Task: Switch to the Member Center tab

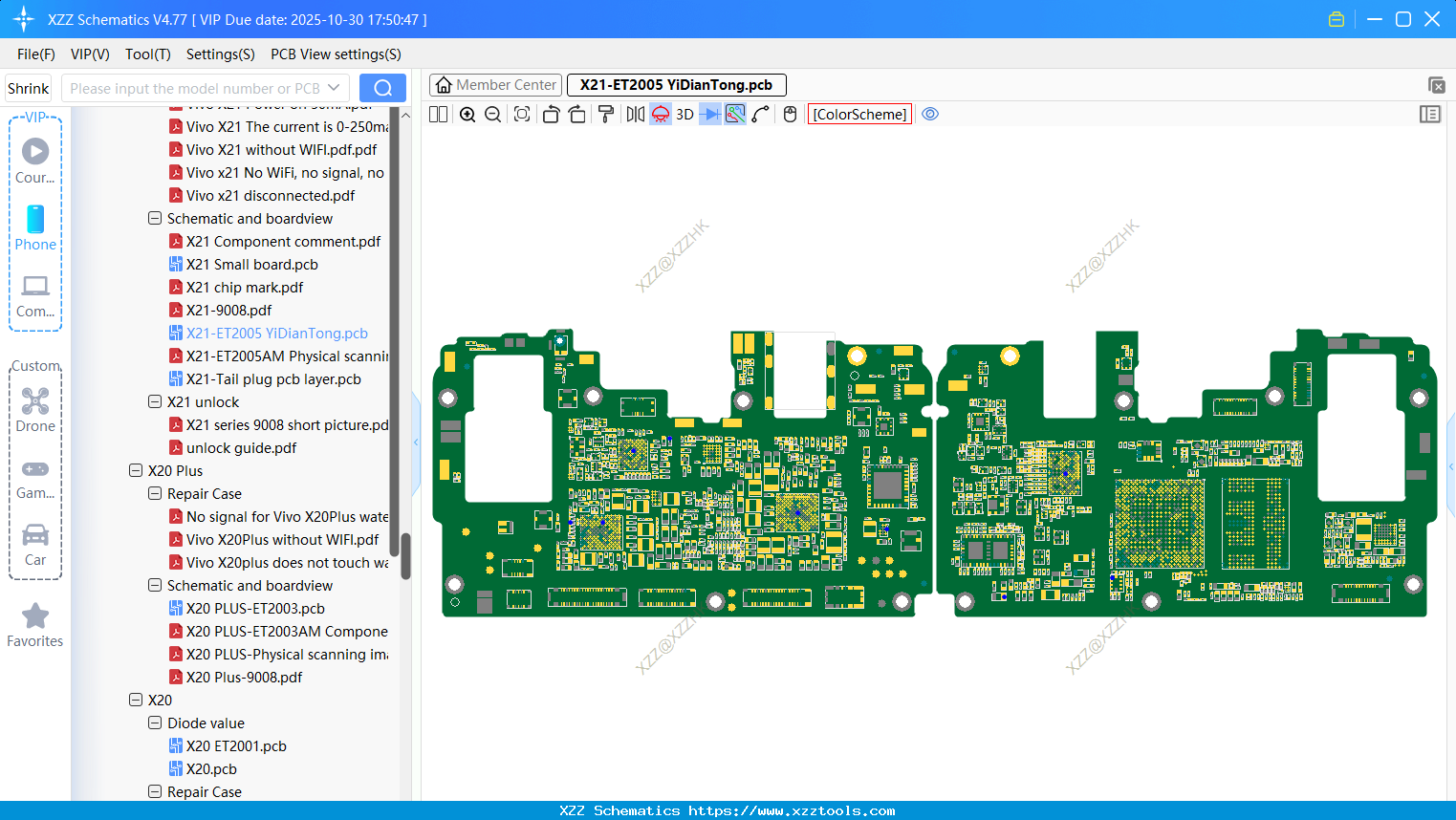Action: [x=496, y=85]
